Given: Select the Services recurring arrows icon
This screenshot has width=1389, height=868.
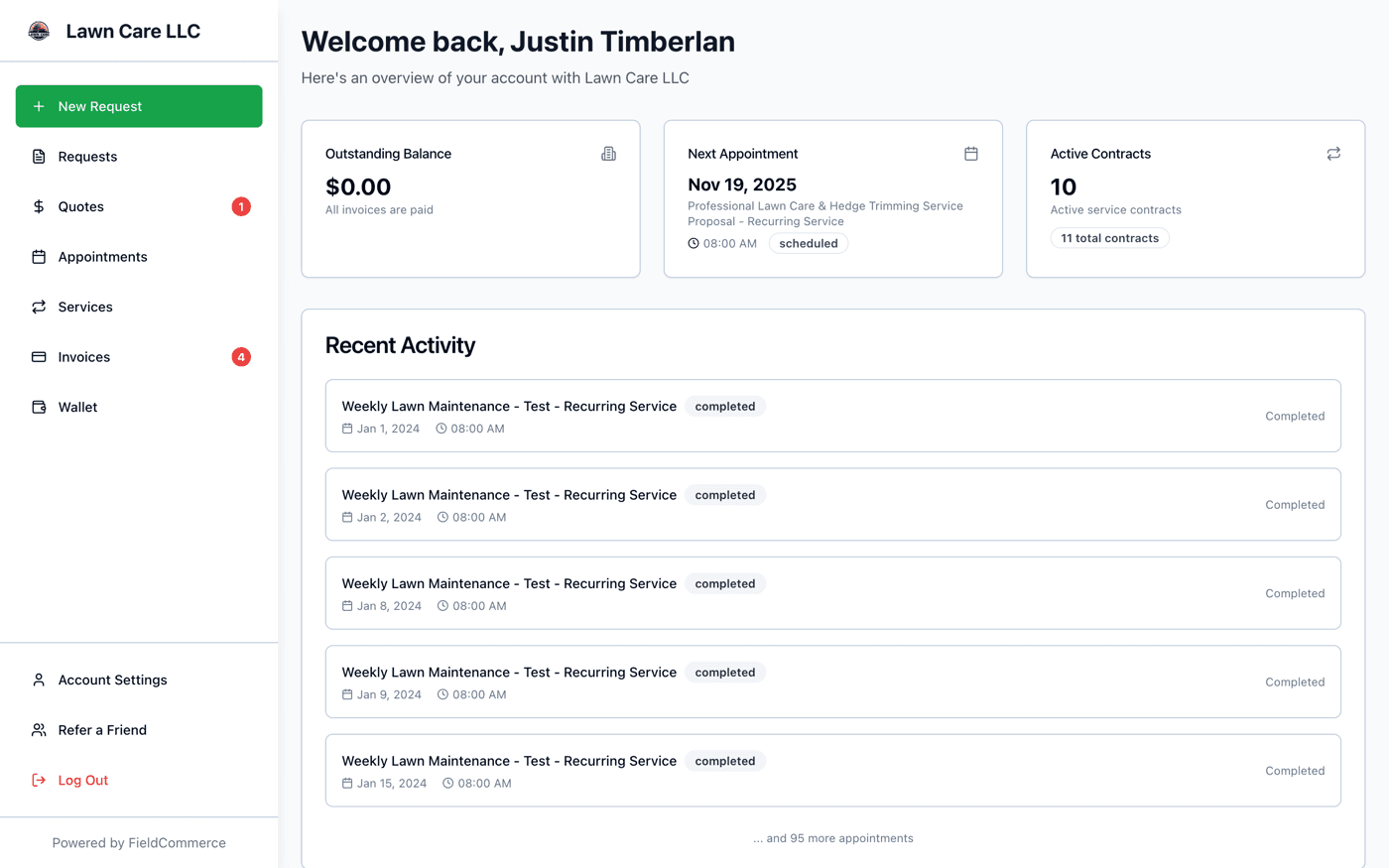Looking at the screenshot, I should coord(38,307).
